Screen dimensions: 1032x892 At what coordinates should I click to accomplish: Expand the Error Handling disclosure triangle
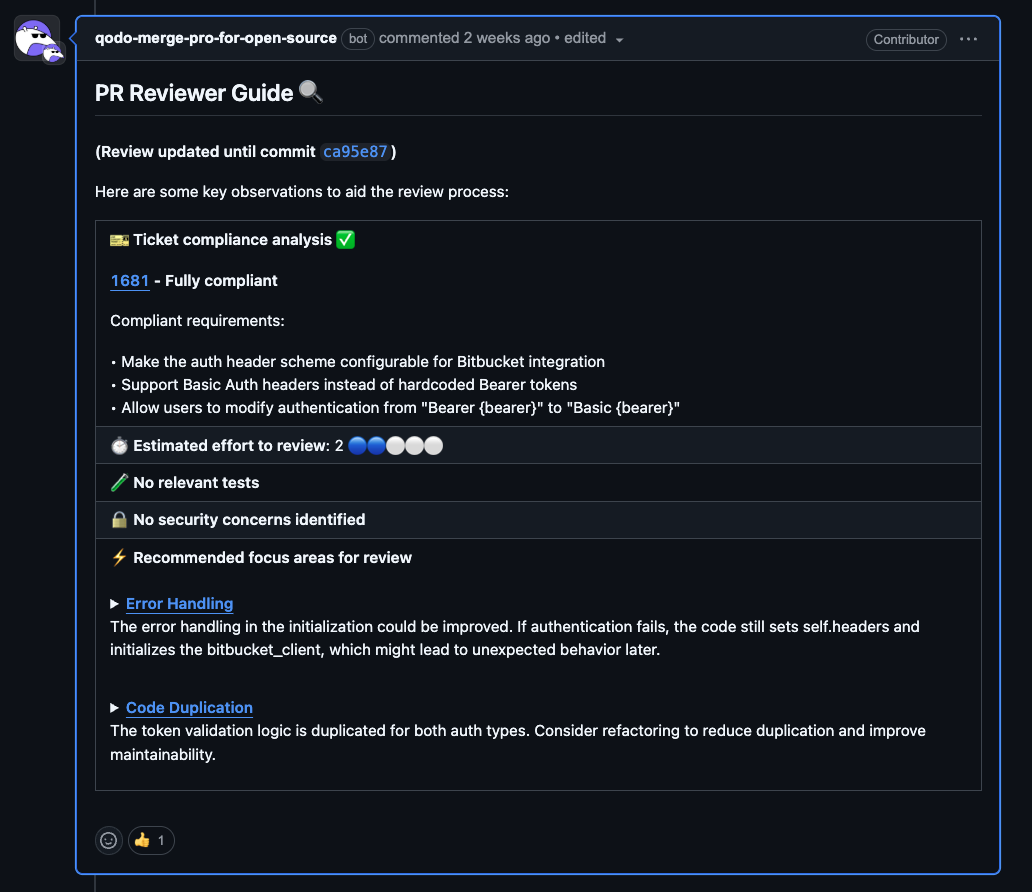point(115,604)
